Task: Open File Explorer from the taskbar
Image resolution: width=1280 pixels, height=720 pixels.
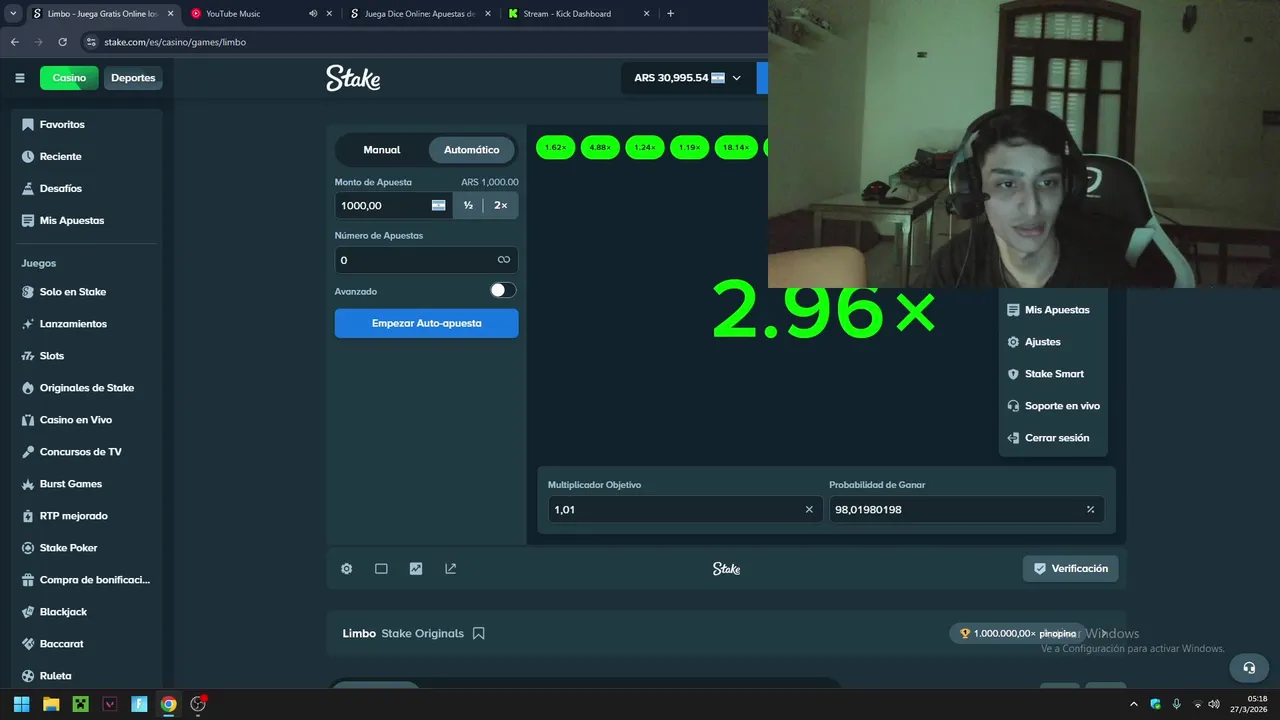Action: [51, 704]
